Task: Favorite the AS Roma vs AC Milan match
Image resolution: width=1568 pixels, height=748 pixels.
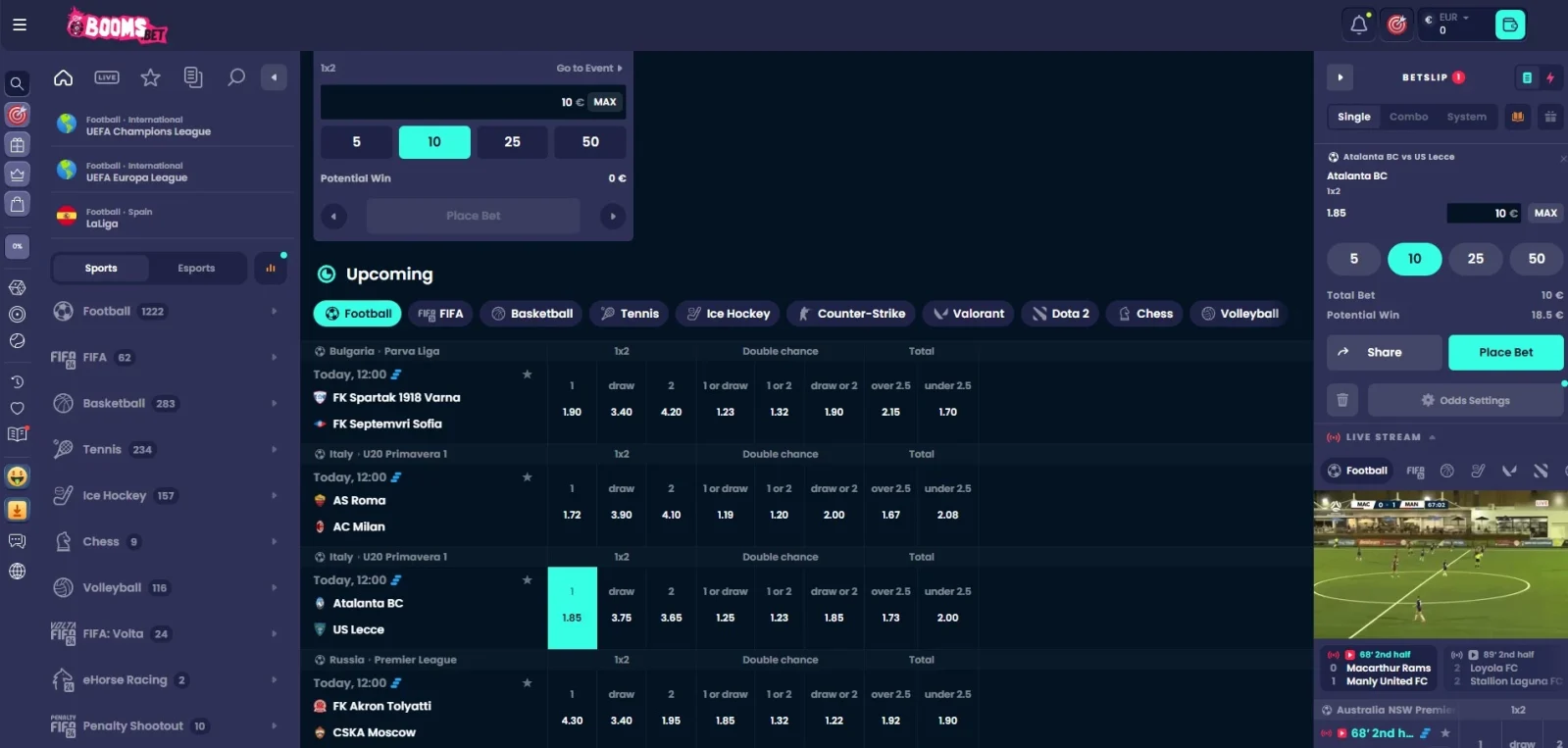Action: coord(527,477)
